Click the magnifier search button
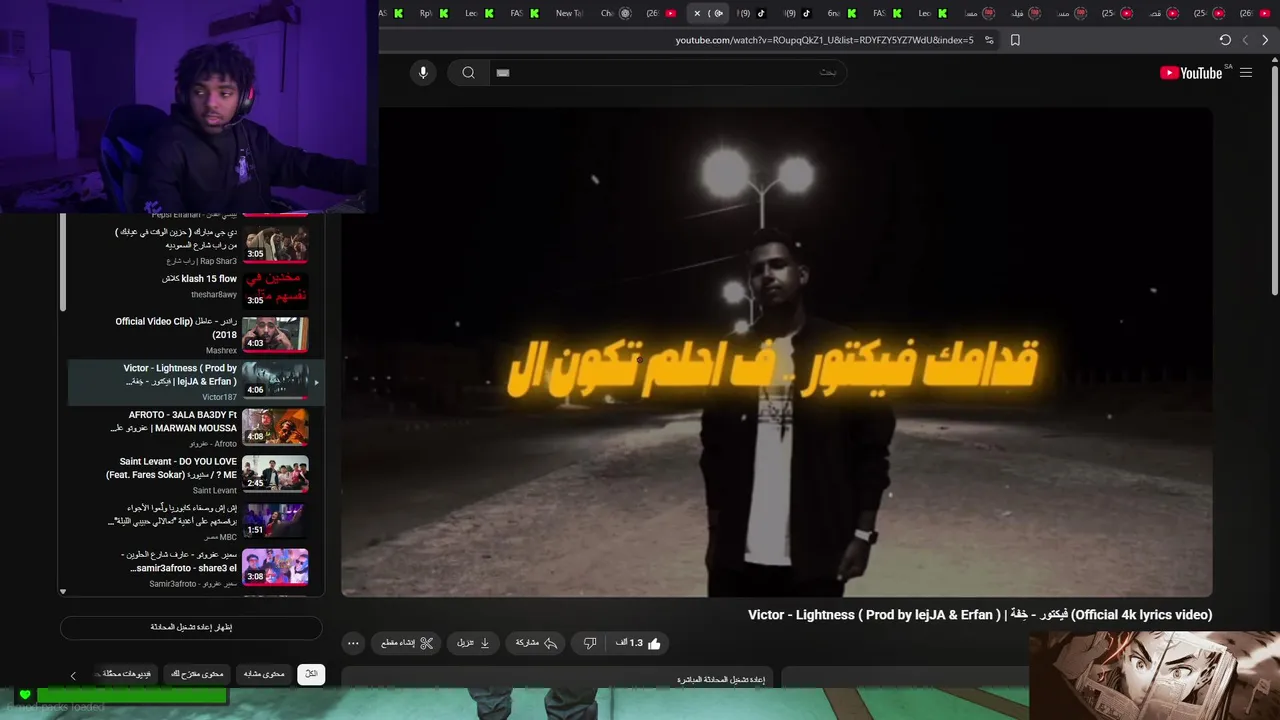This screenshot has width=1280, height=720. point(468,72)
